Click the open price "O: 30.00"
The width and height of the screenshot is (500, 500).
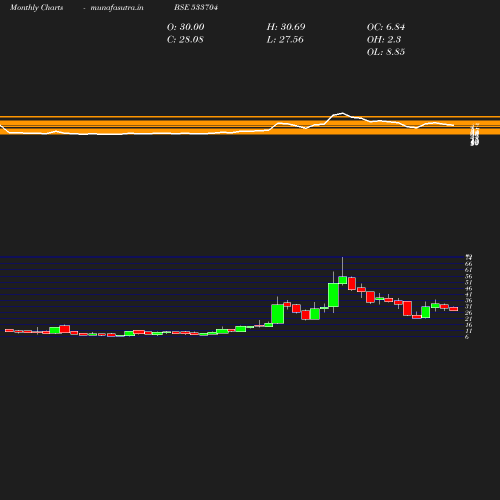[186, 27]
